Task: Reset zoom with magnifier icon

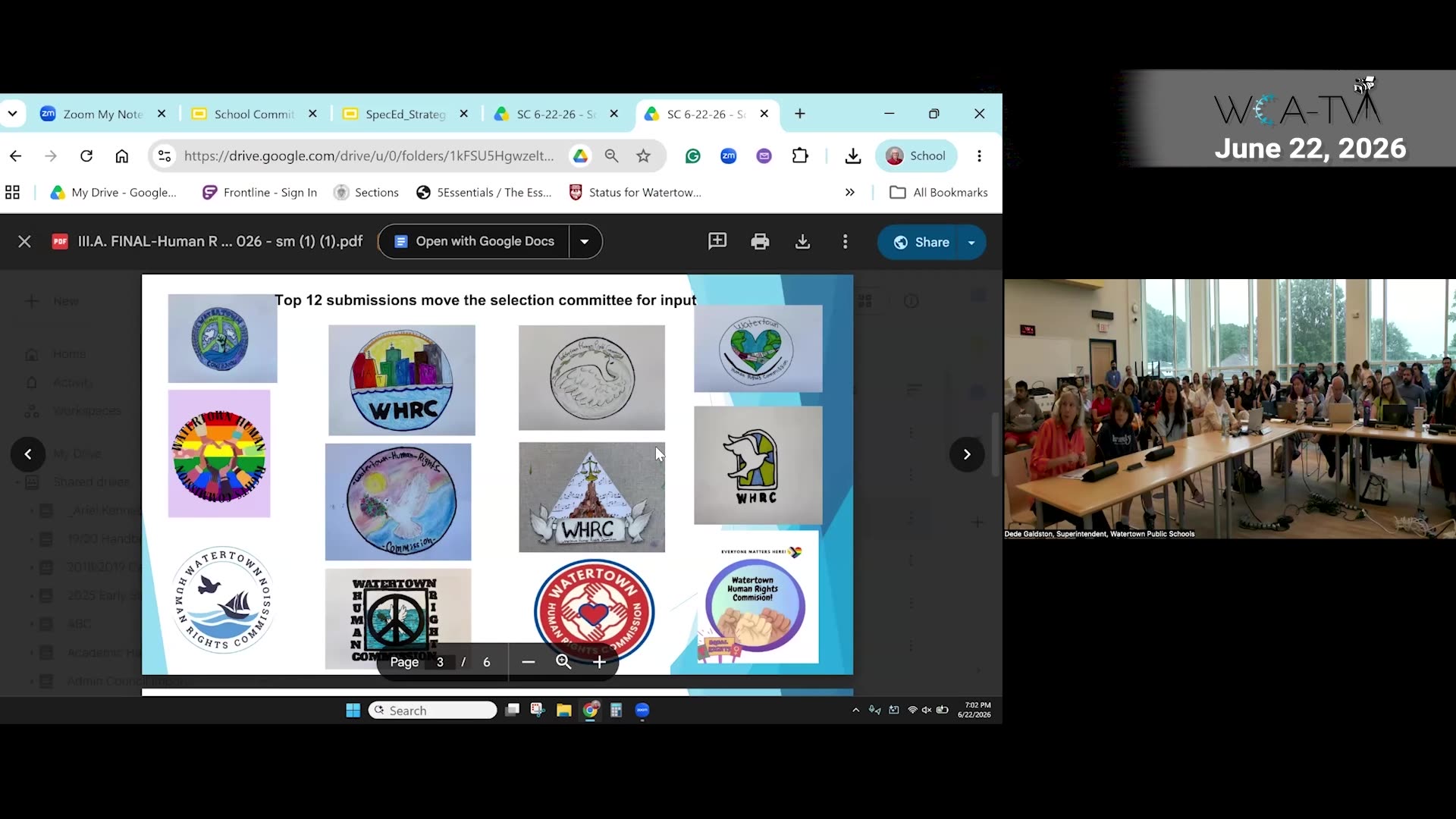Action: point(563,662)
